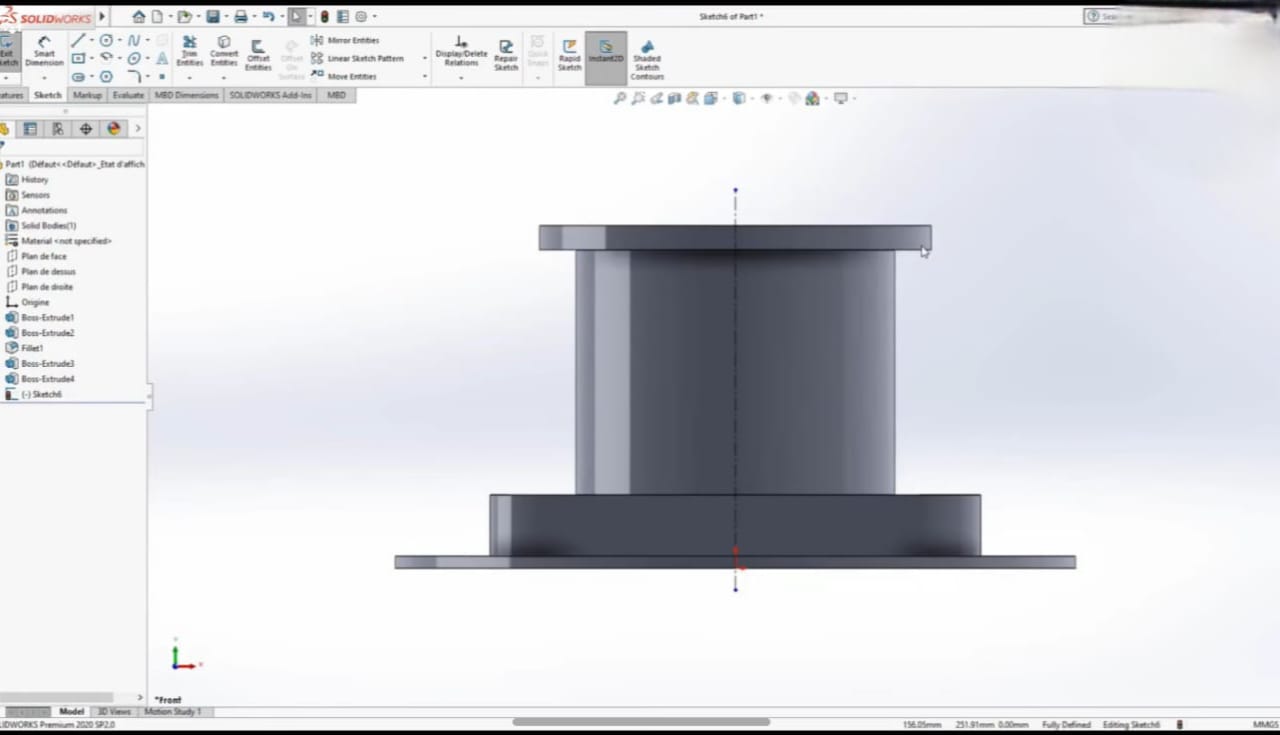Switch to the Markup ribbon tab
Viewport: 1280px width, 735px height.
(87, 95)
